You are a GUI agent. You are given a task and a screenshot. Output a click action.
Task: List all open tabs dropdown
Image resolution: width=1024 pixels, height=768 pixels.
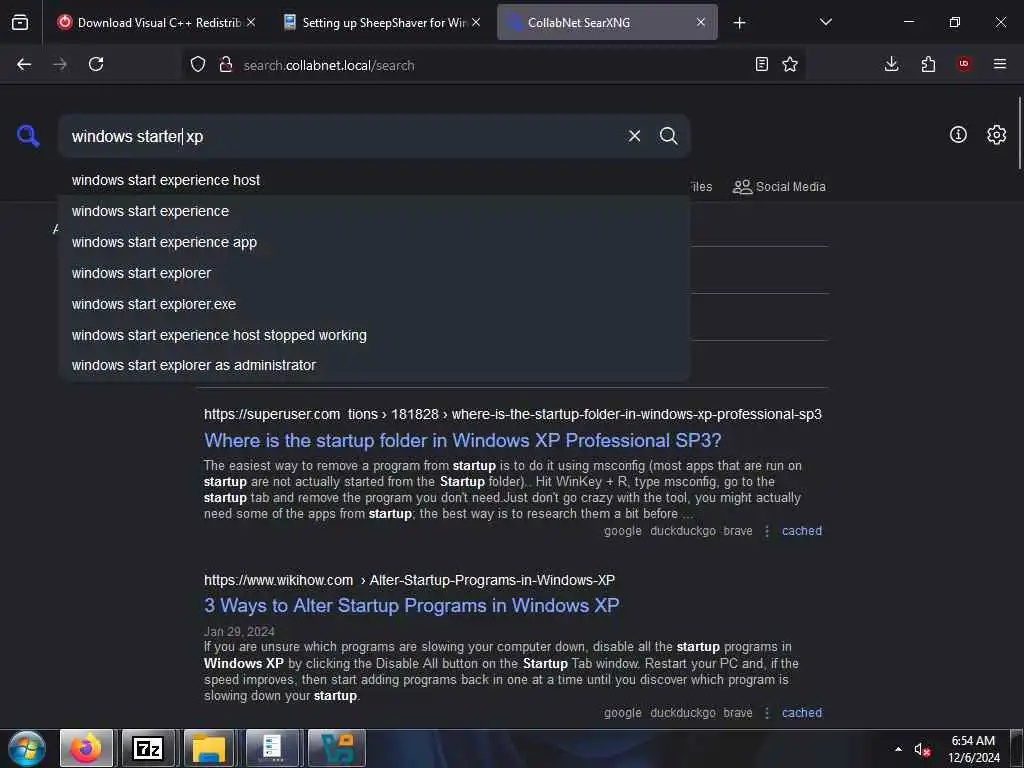(x=825, y=22)
